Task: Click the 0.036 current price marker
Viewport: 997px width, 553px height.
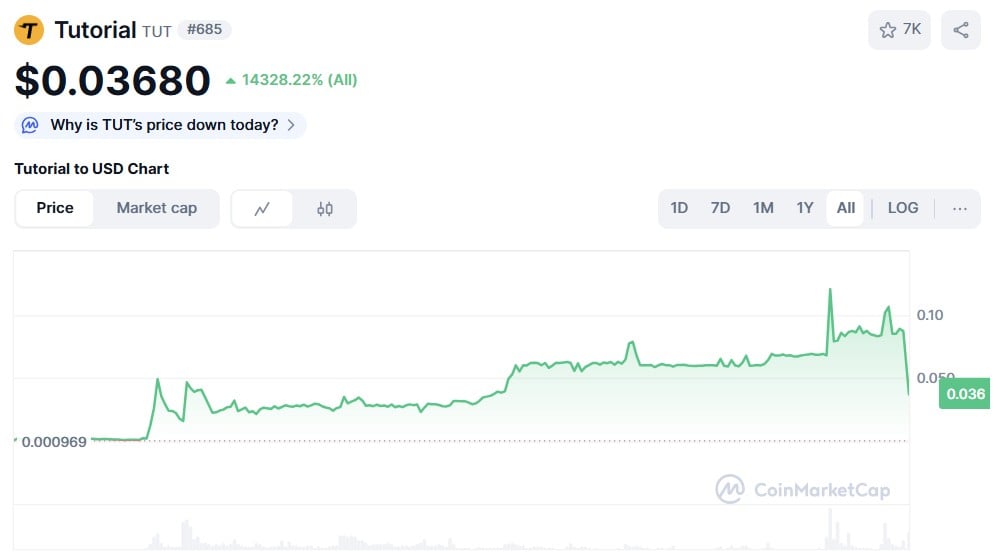Action: click(x=965, y=394)
